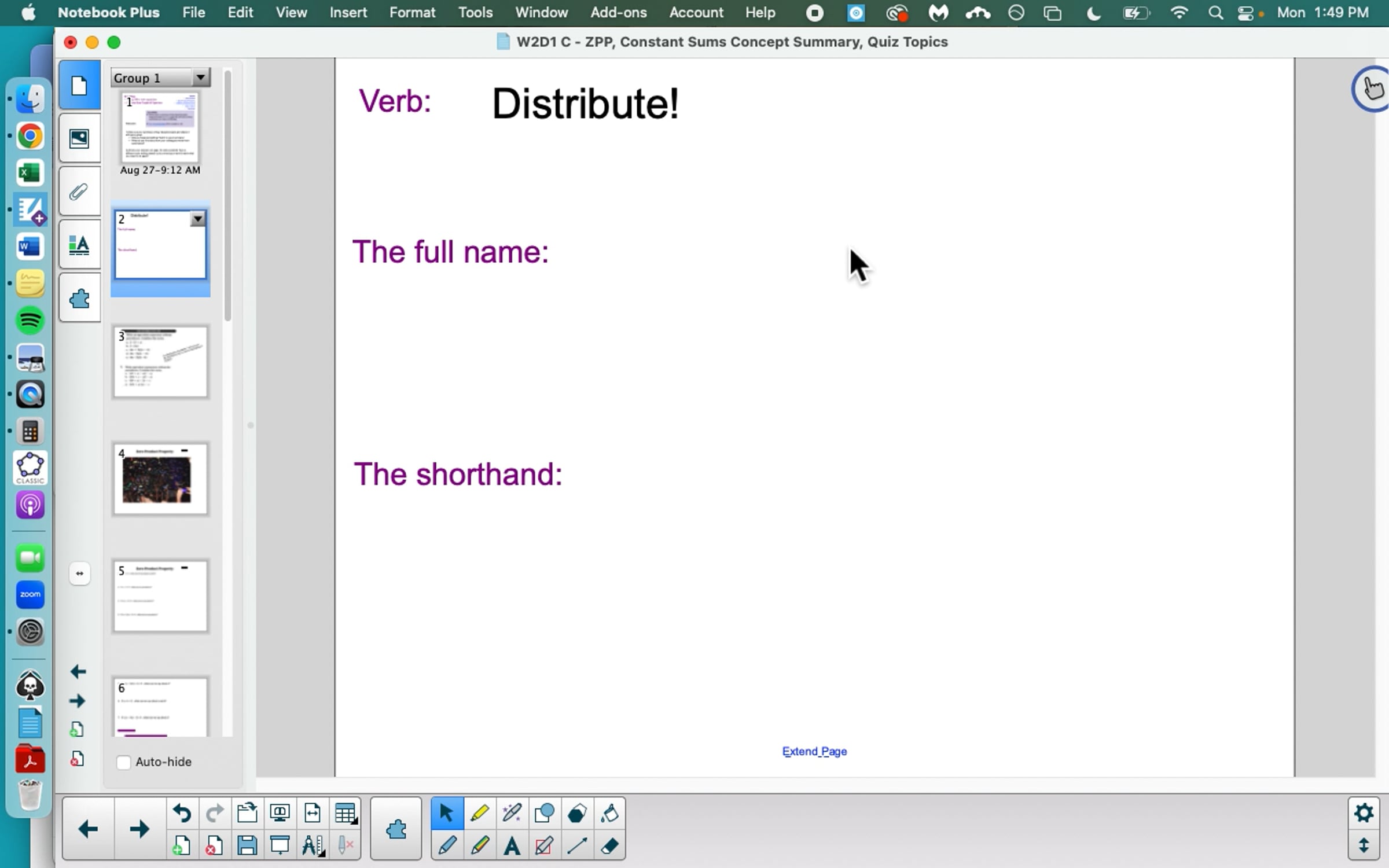Screen dimensions: 1389x868
Task: Open the Format menu
Action: coord(412,13)
